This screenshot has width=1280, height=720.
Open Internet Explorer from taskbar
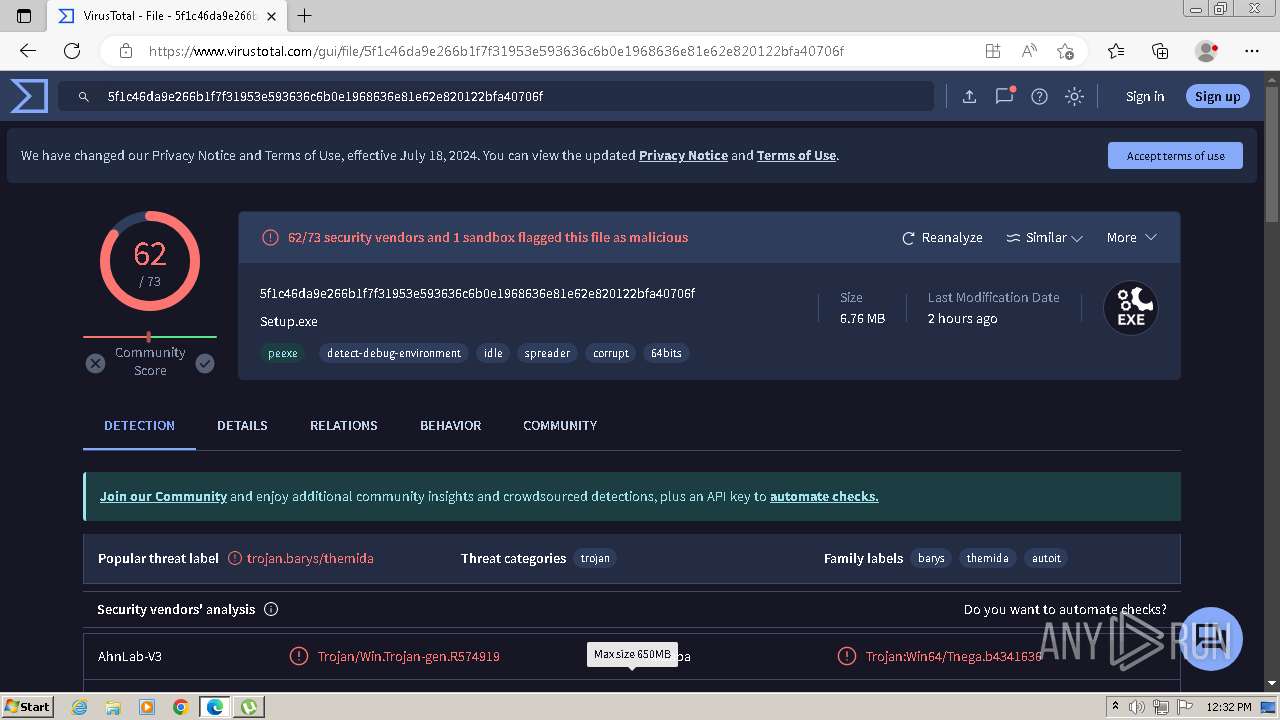tap(80, 707)
